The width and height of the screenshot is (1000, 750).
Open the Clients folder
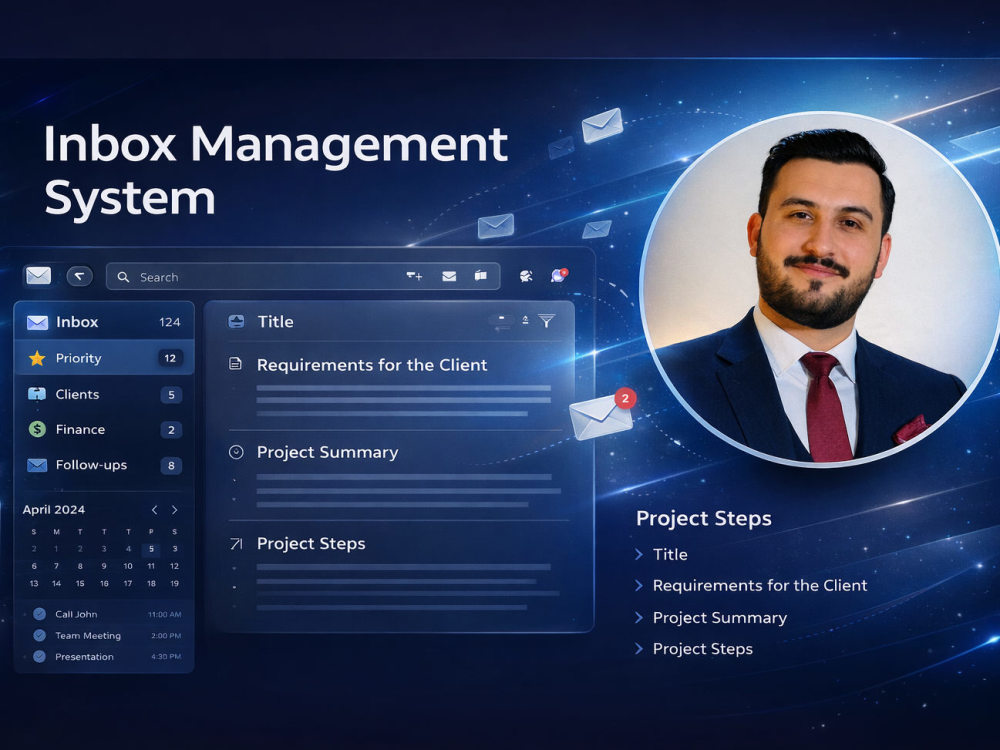[x=104, y=394]
